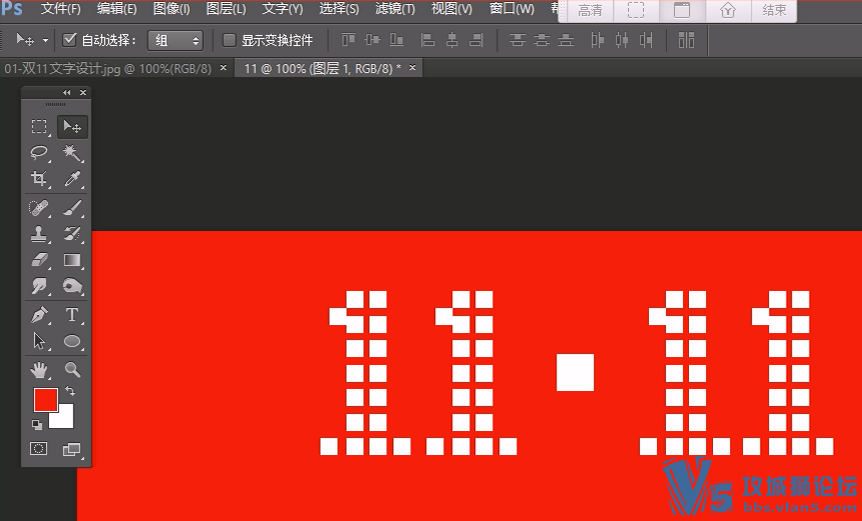Open the 组 auto-select dropdown
This screenshot has height=521, width=862.
click(x=175, y=40)
